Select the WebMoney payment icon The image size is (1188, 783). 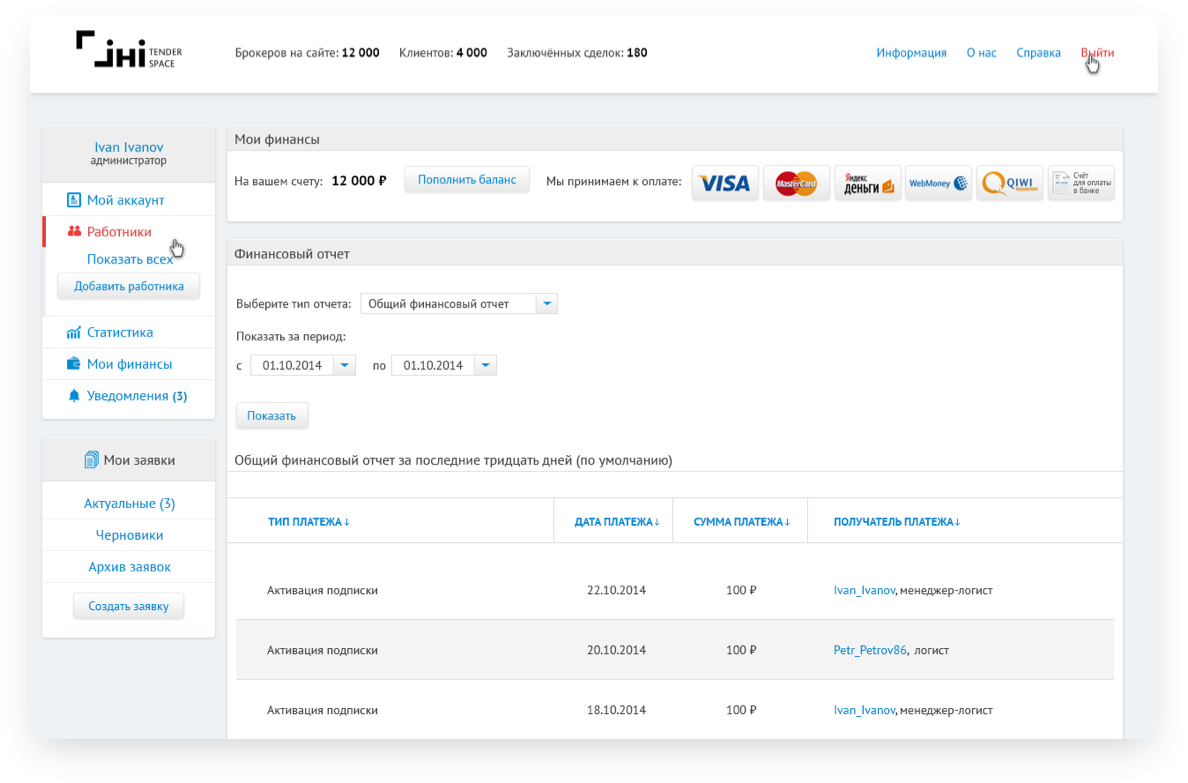point(938,183)
